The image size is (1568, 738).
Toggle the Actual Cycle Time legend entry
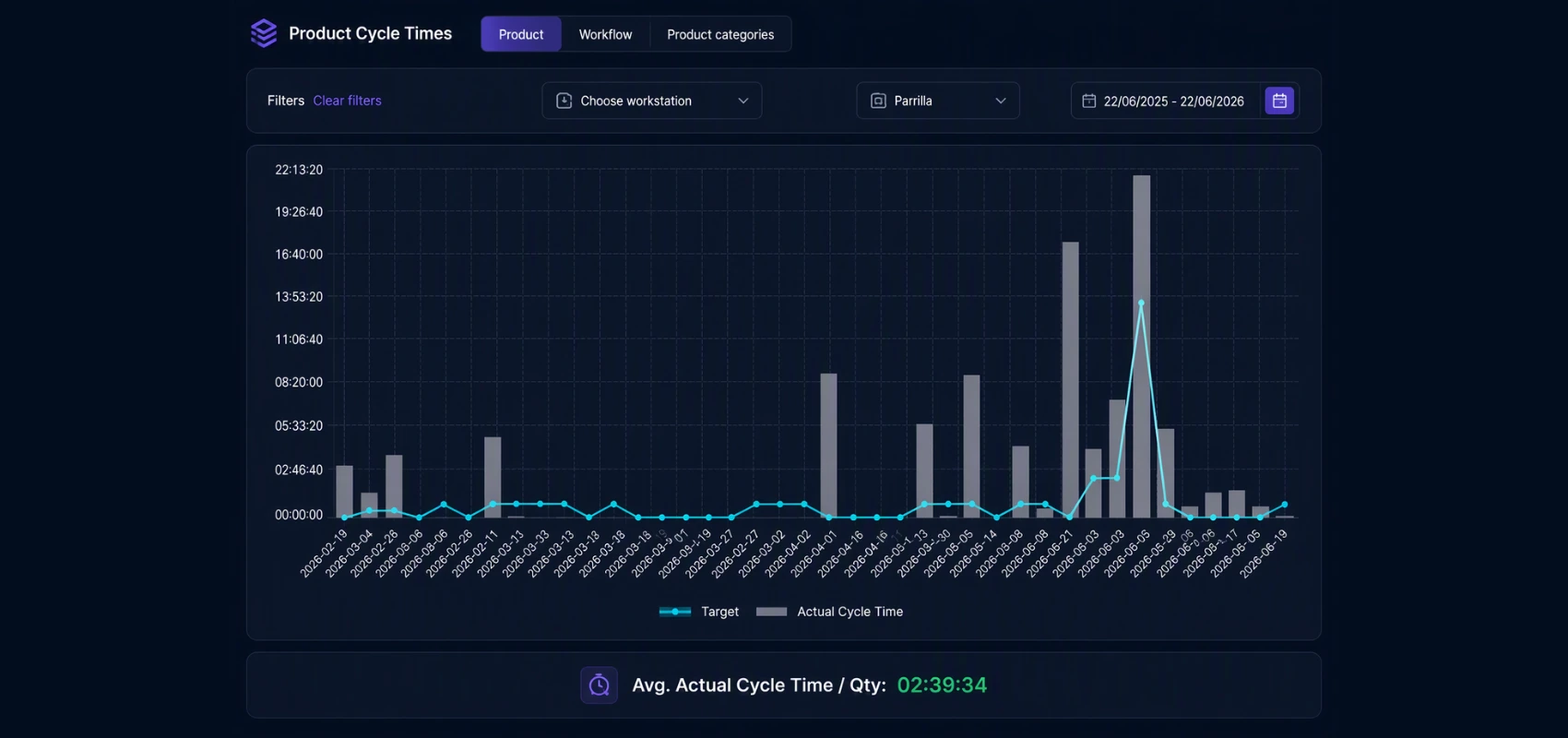tap(829, 612)
